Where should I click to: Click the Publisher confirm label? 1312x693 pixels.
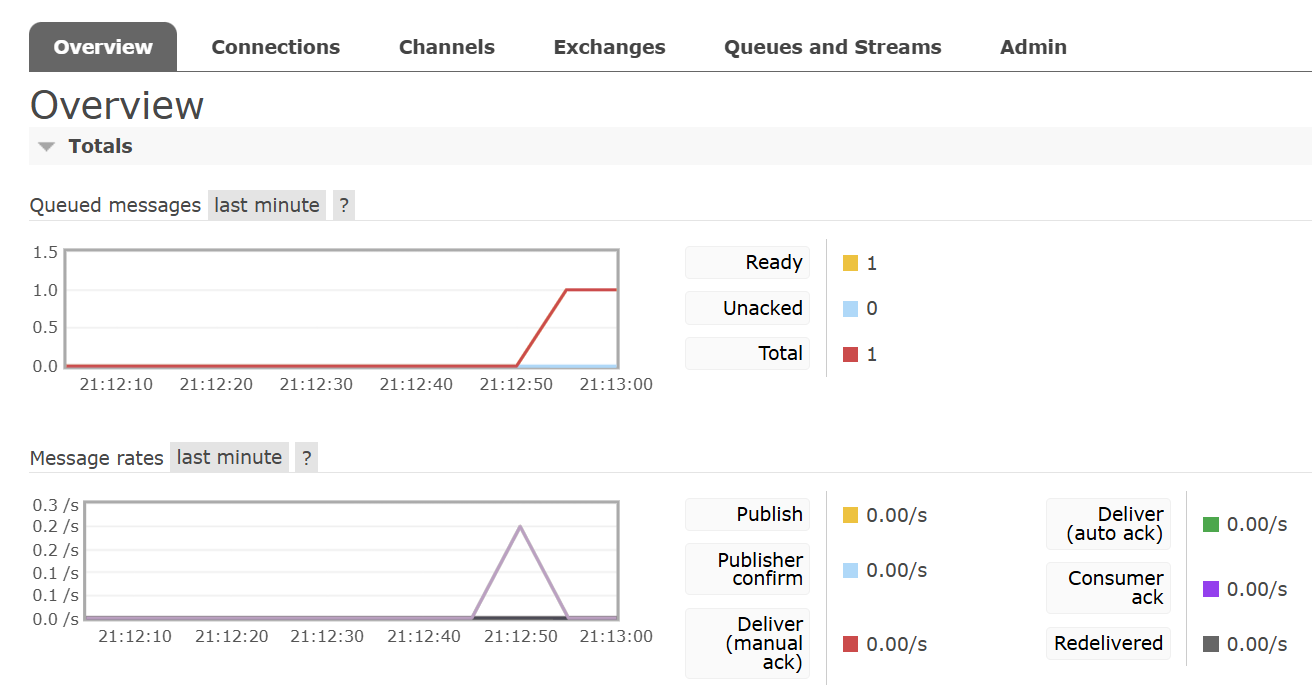pos(747,569)
